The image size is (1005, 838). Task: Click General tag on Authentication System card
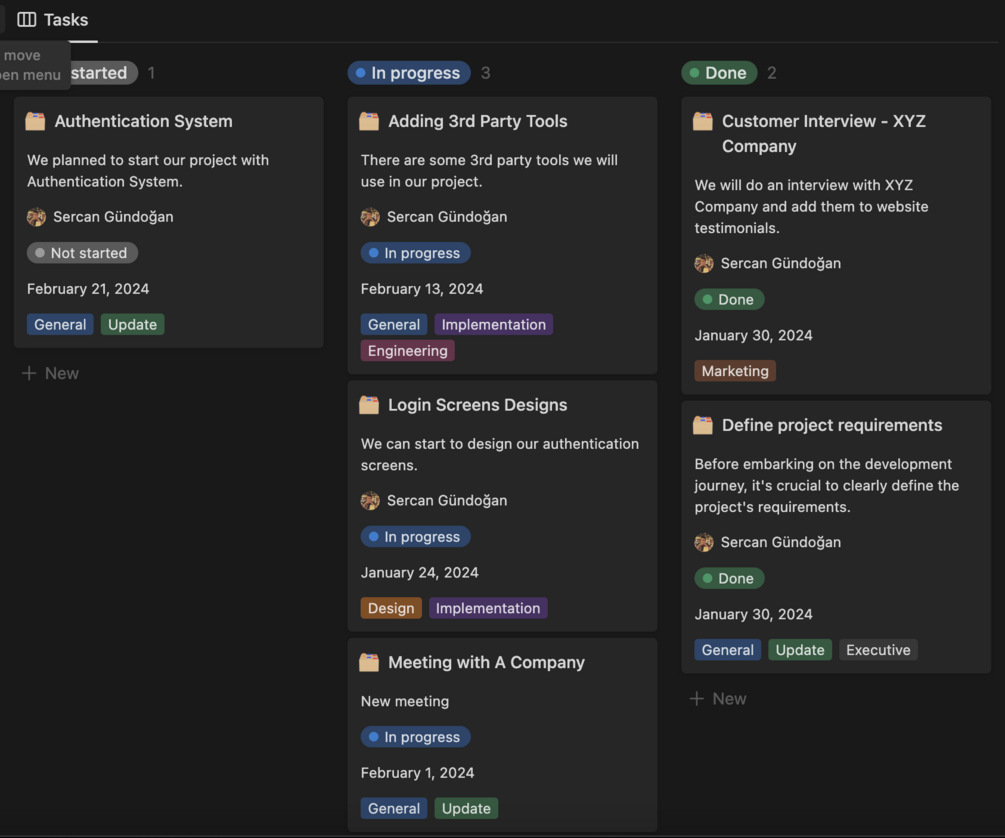tap(60, 324)
